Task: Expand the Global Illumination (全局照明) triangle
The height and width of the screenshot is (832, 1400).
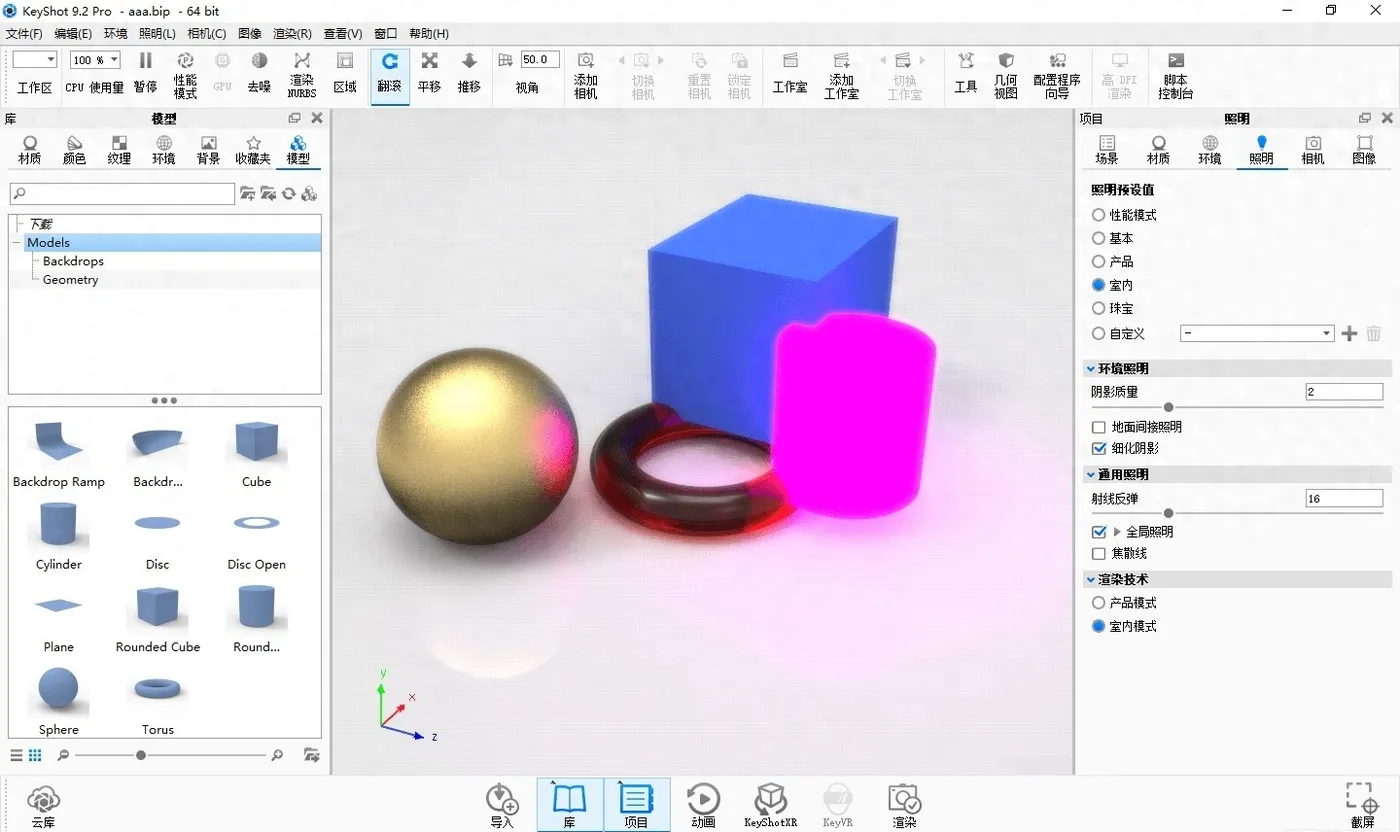Action: [x=1117, y=532]
